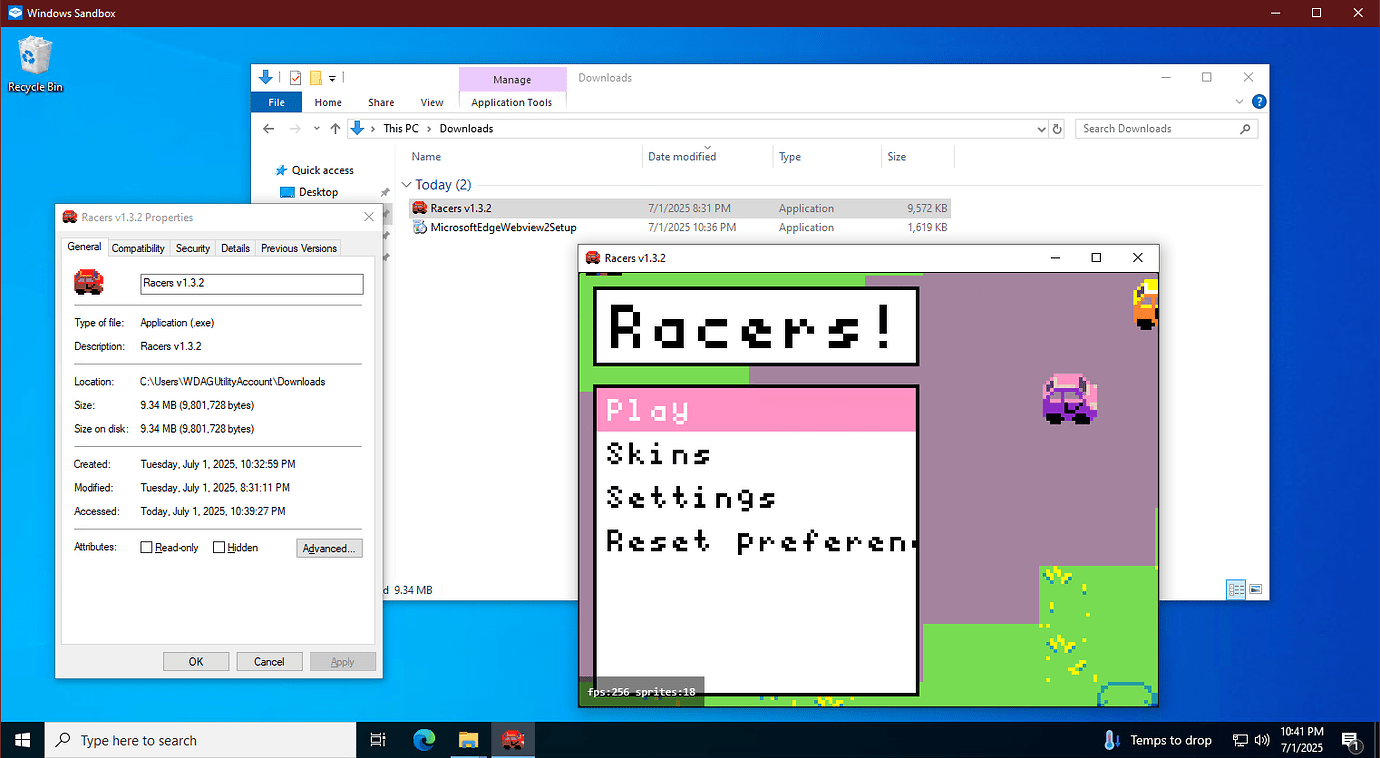The height and width of the screenshot is (758, 1380).
Task: Launch Racers from the taskbar
Action: (x=513, y=740)
